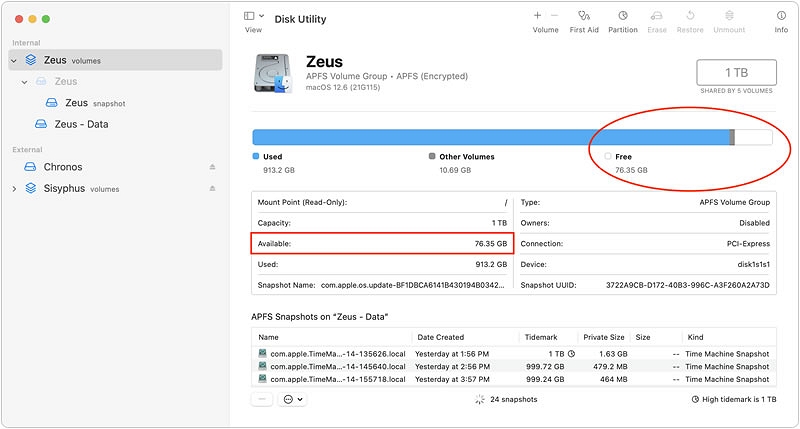Click the Type APFS Volume Group row
Image resolution: width=800 pixels, height=429 pixels.
pyautogui.click(x=645, y=203)
